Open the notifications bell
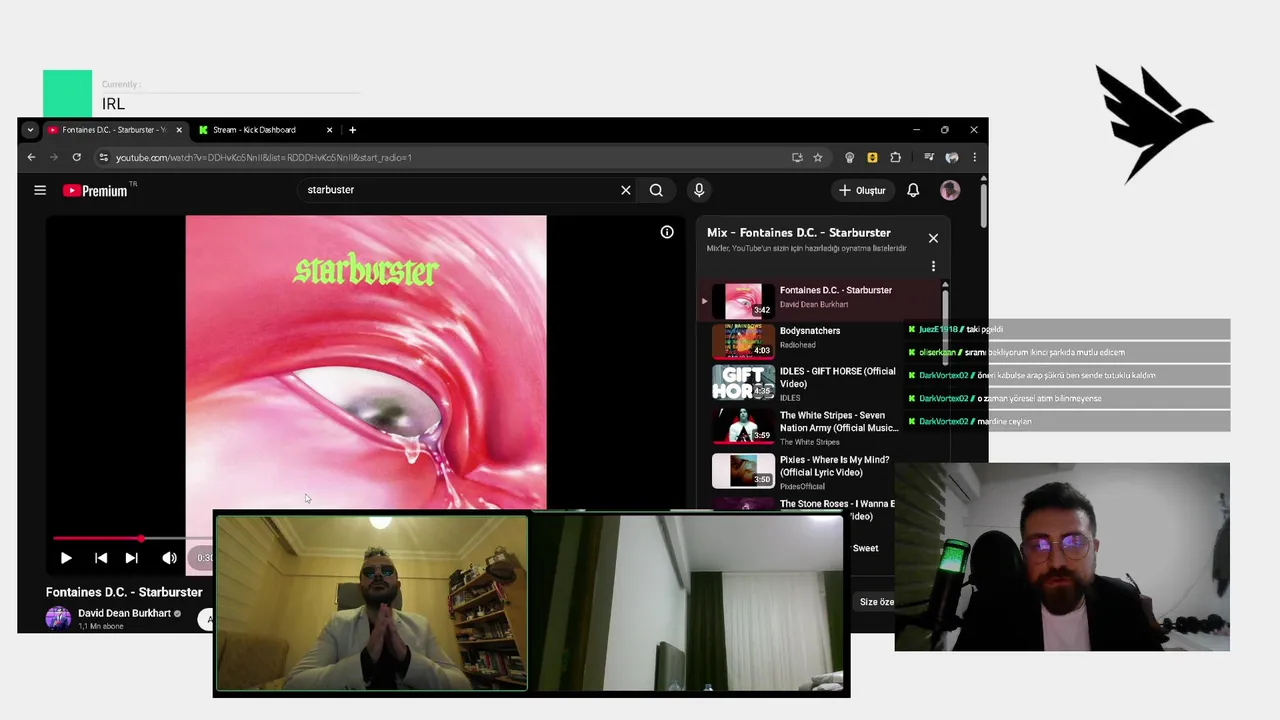The height and width of the screenshot is (720, 1280). click(913, 190)
